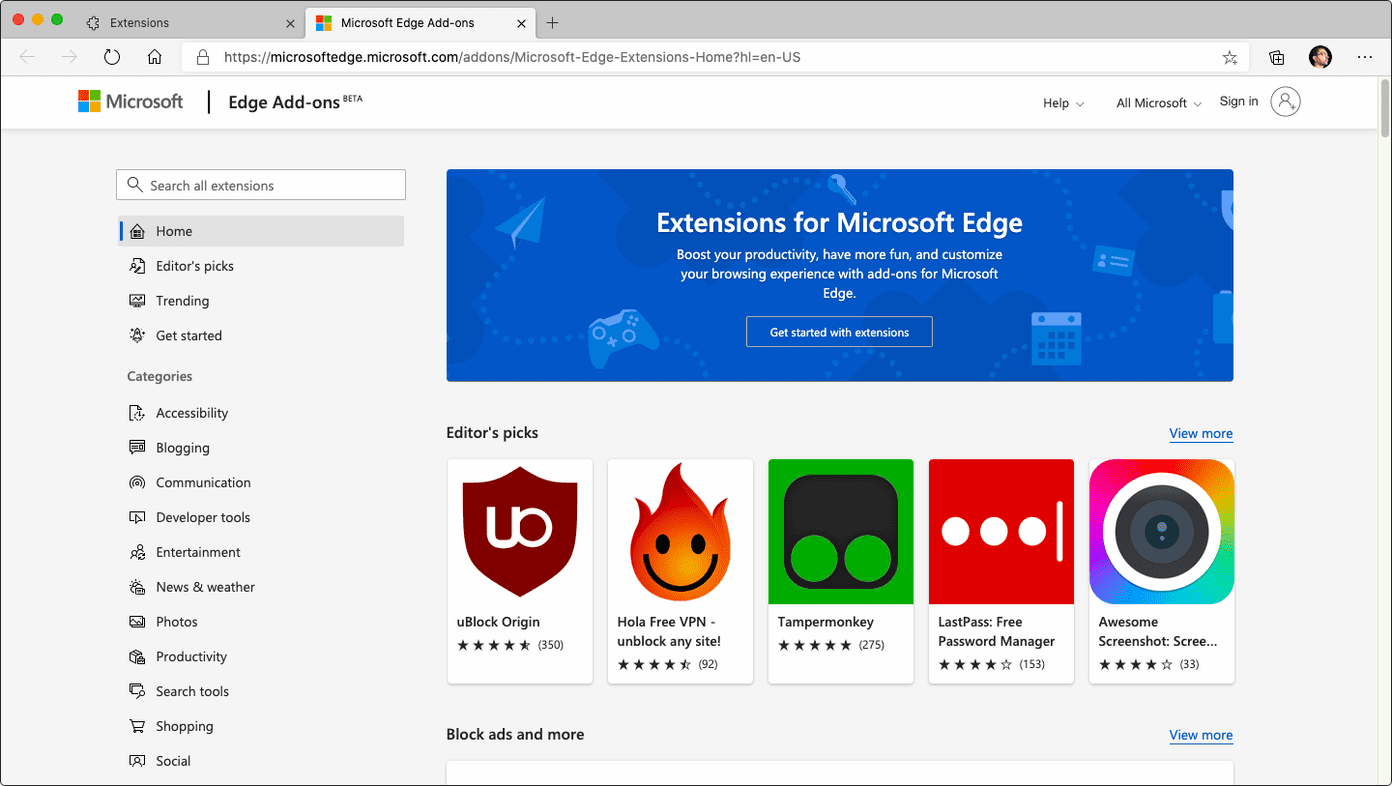Expand the All Microsoft dropdown
This screenshot has height=786, width=1392.
point(1159,103)
